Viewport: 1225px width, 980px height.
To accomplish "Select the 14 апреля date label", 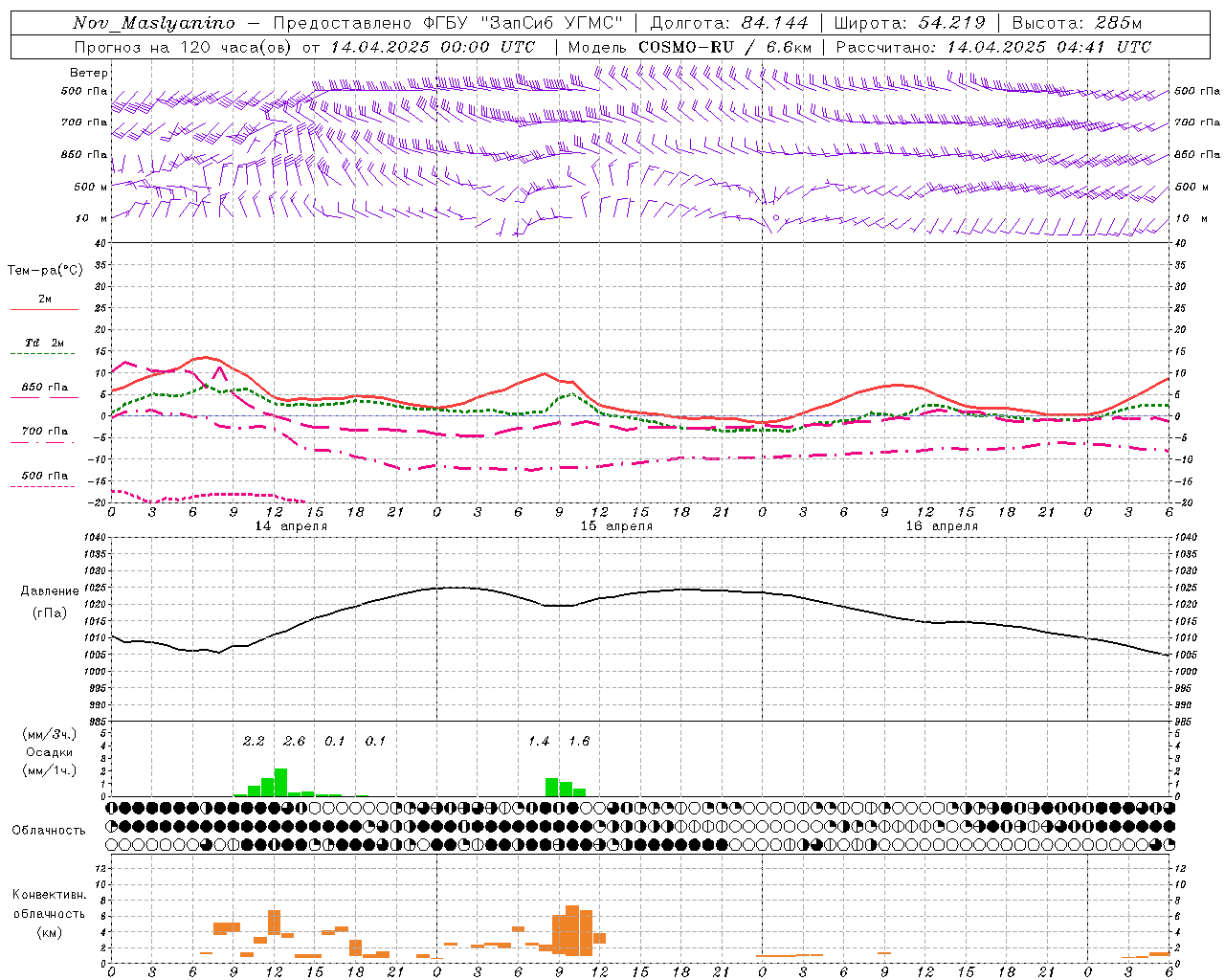I will [291, 526].
